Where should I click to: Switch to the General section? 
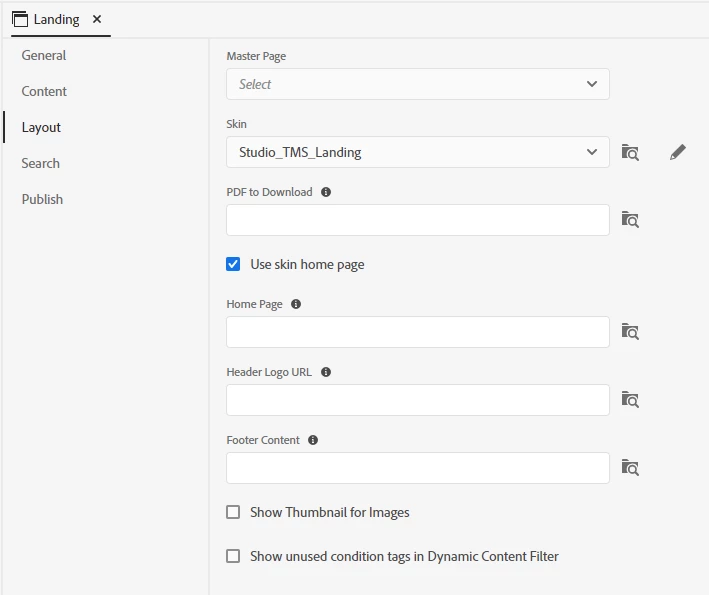(x=44, y=55)
